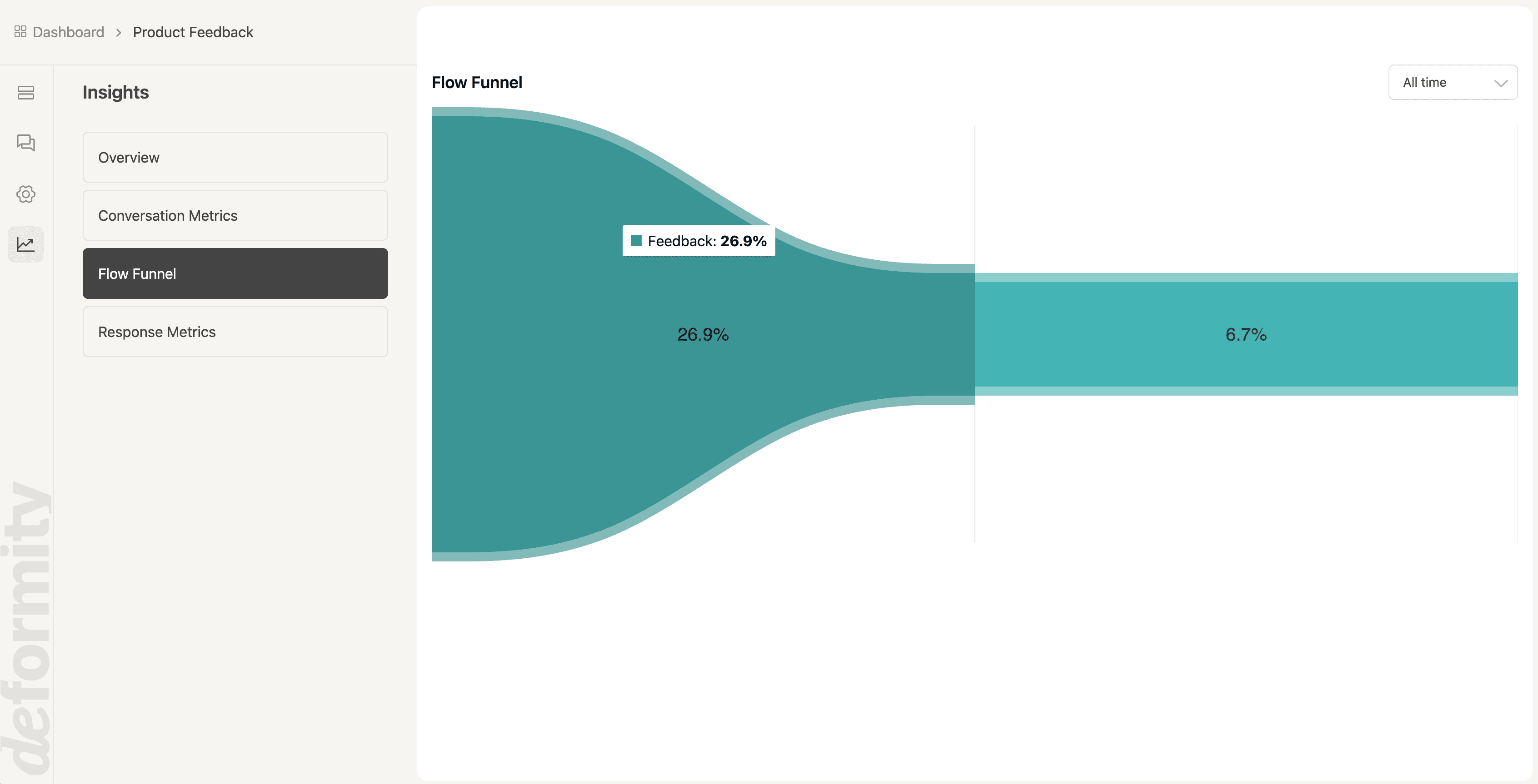Click the teal Feedback legend swatch

(636, 240)
